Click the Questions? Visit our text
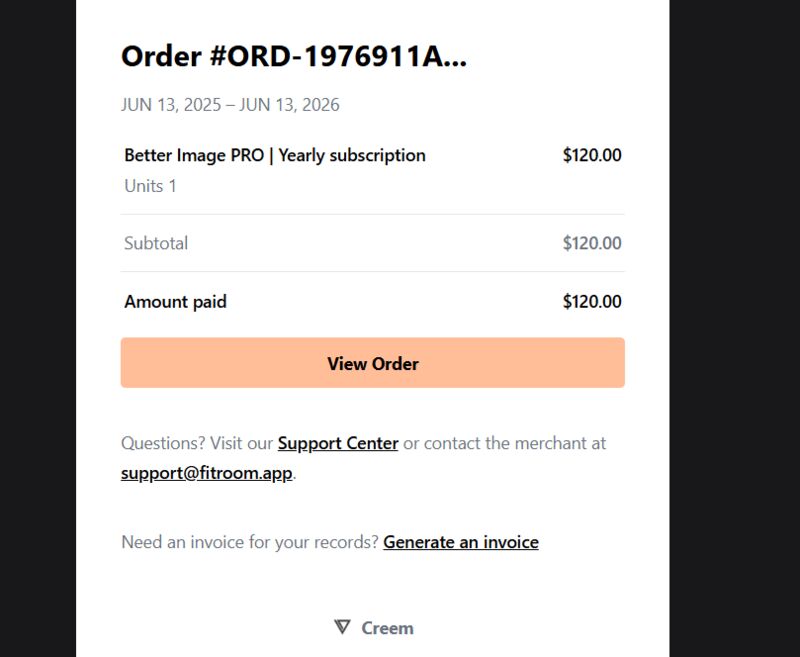 (x=197, y=443)
